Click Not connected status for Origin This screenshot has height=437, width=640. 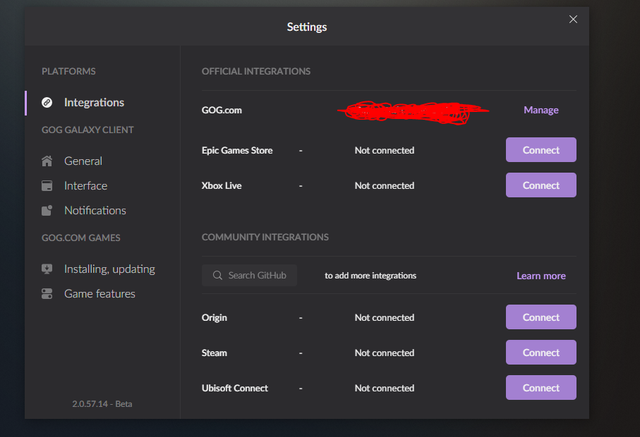(x=384, y=317)
